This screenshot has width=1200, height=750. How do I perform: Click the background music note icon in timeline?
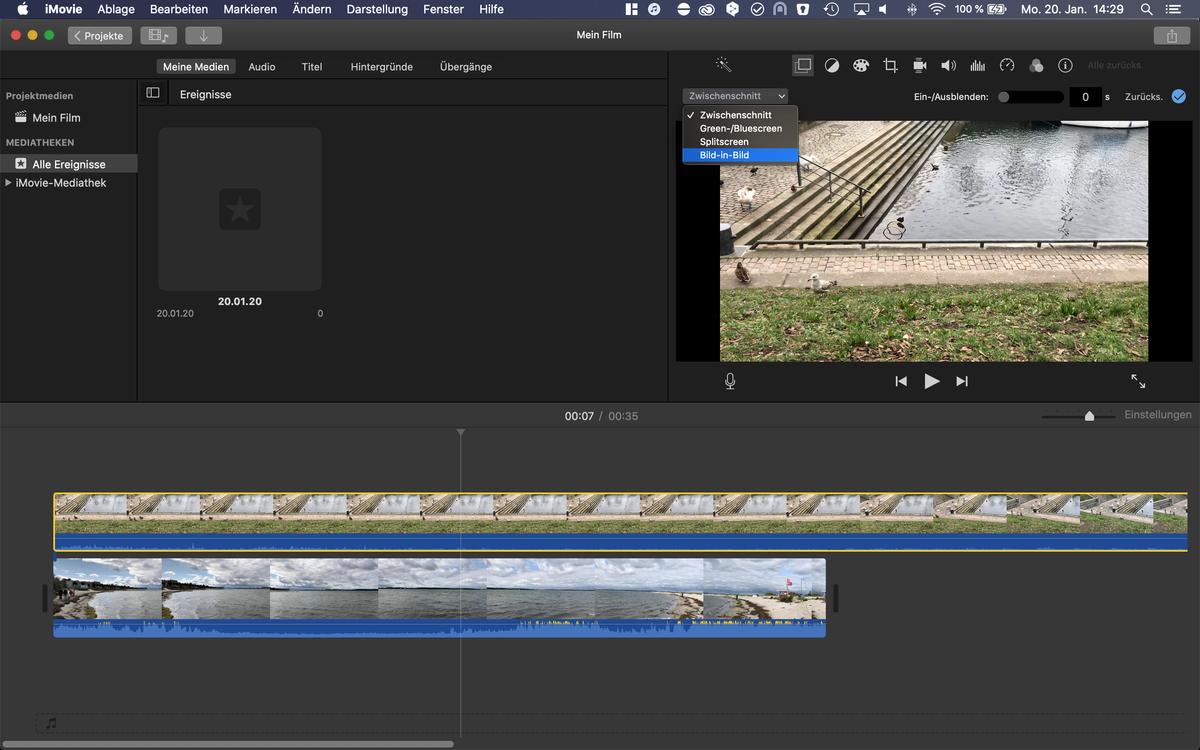click(51, 723)
